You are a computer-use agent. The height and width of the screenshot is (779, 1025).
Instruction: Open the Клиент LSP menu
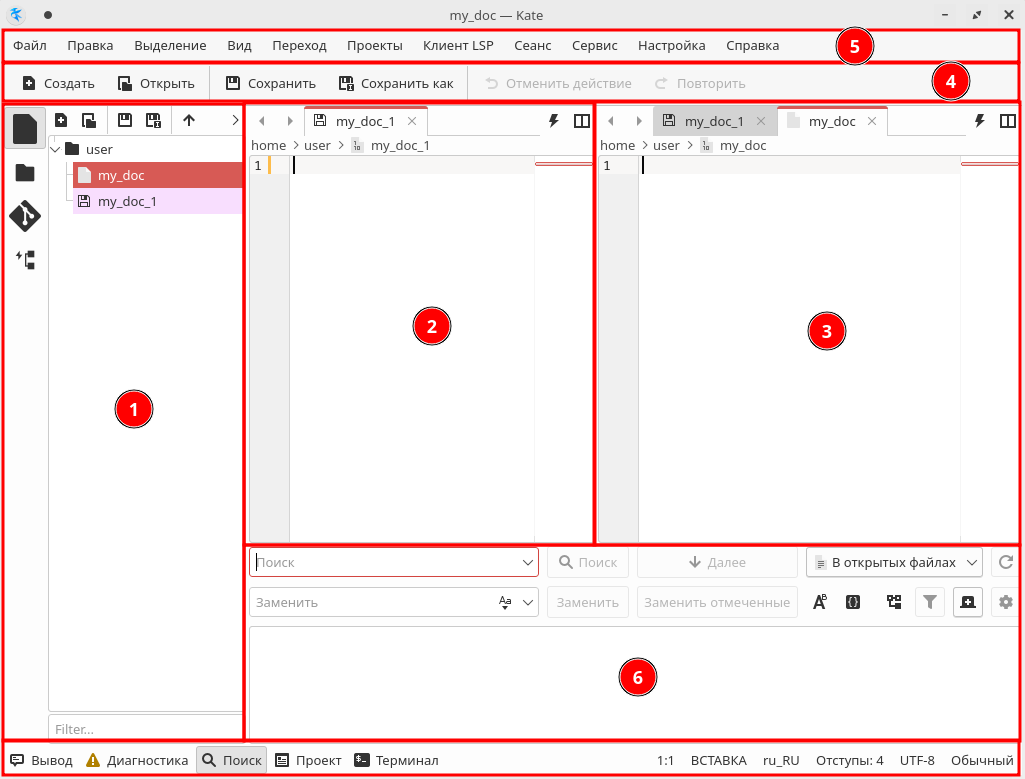click(x=458, y=45)
